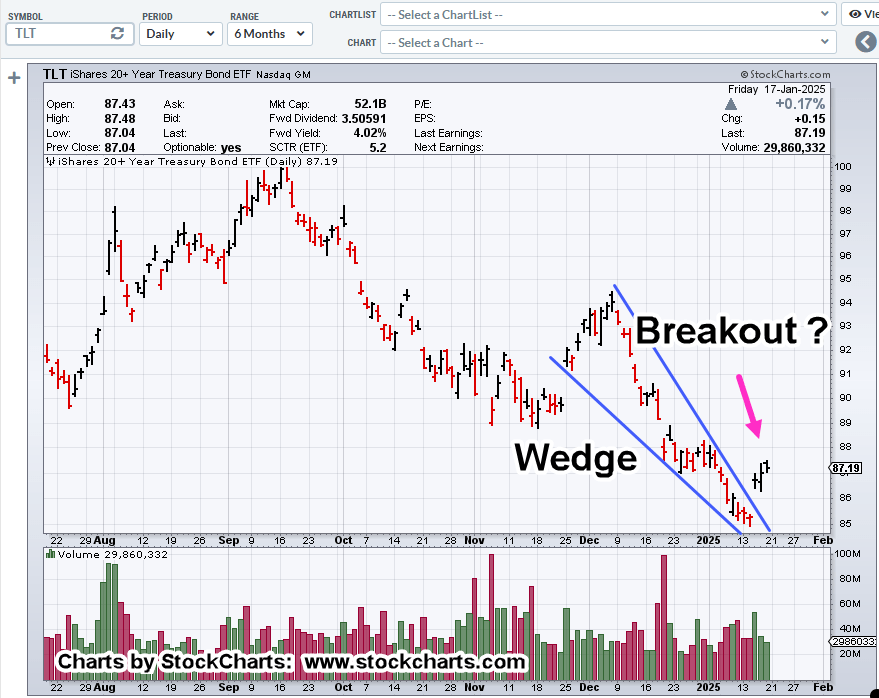Expand the Select a ChartList dropdown

tap(608, 14)
